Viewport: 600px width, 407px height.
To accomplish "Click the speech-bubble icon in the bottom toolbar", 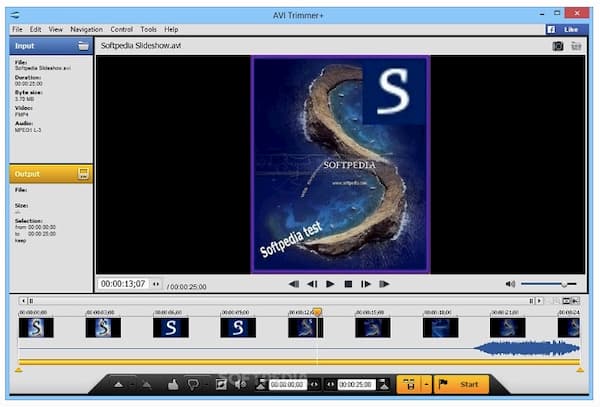I will [x=193, y=384].
